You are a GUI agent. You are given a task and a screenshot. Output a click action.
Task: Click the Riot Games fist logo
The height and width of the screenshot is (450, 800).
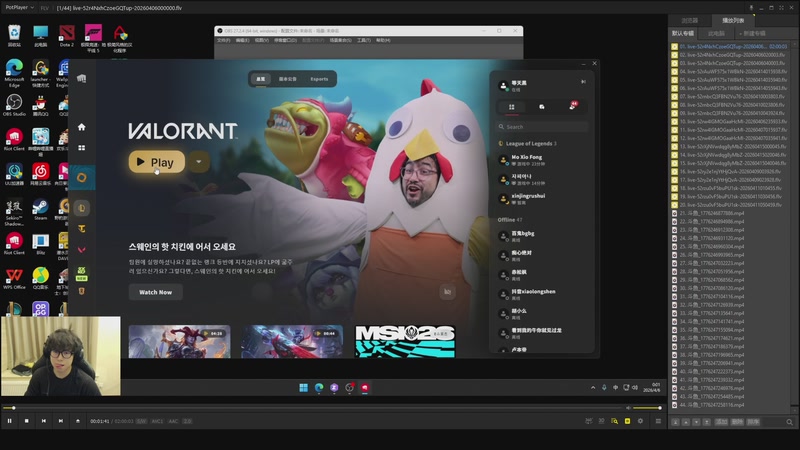click(82, 78)
